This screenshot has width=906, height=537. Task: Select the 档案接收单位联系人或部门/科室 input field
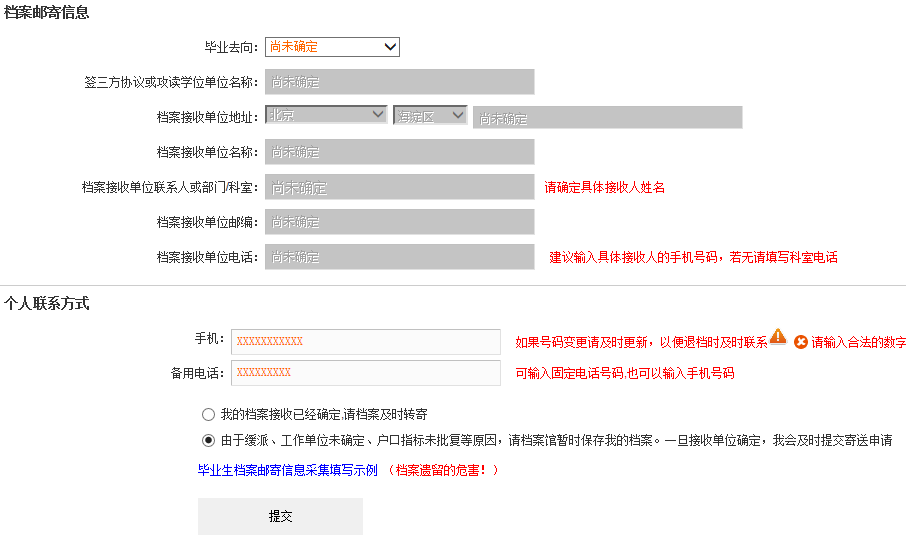(x=399, y=187)
